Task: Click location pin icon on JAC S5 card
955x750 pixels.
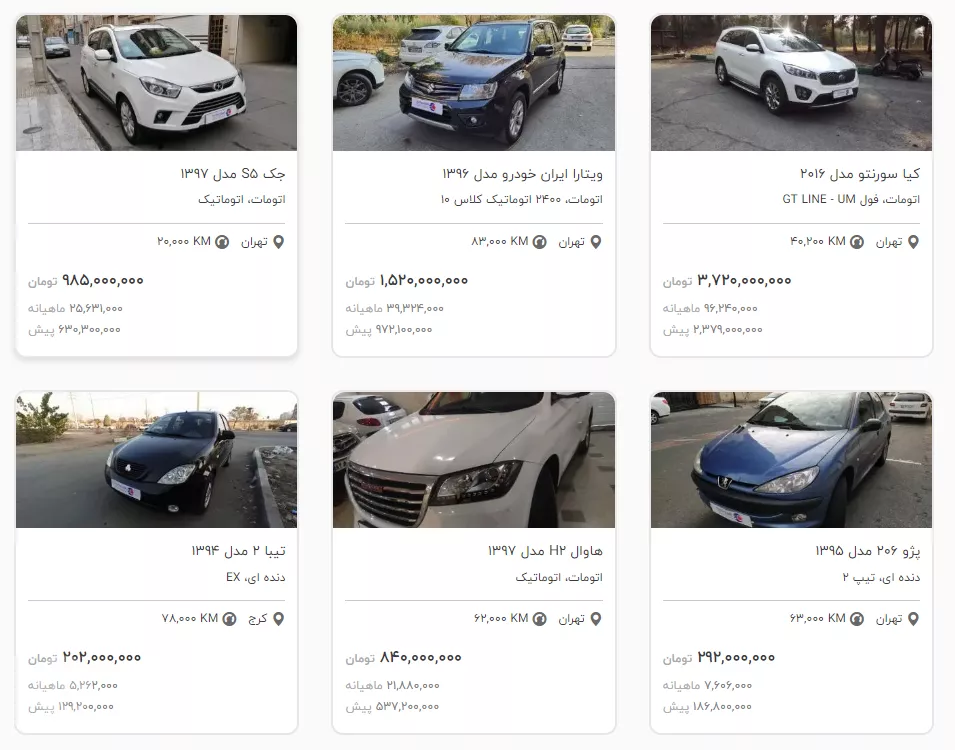Action: tap(278, 242)
